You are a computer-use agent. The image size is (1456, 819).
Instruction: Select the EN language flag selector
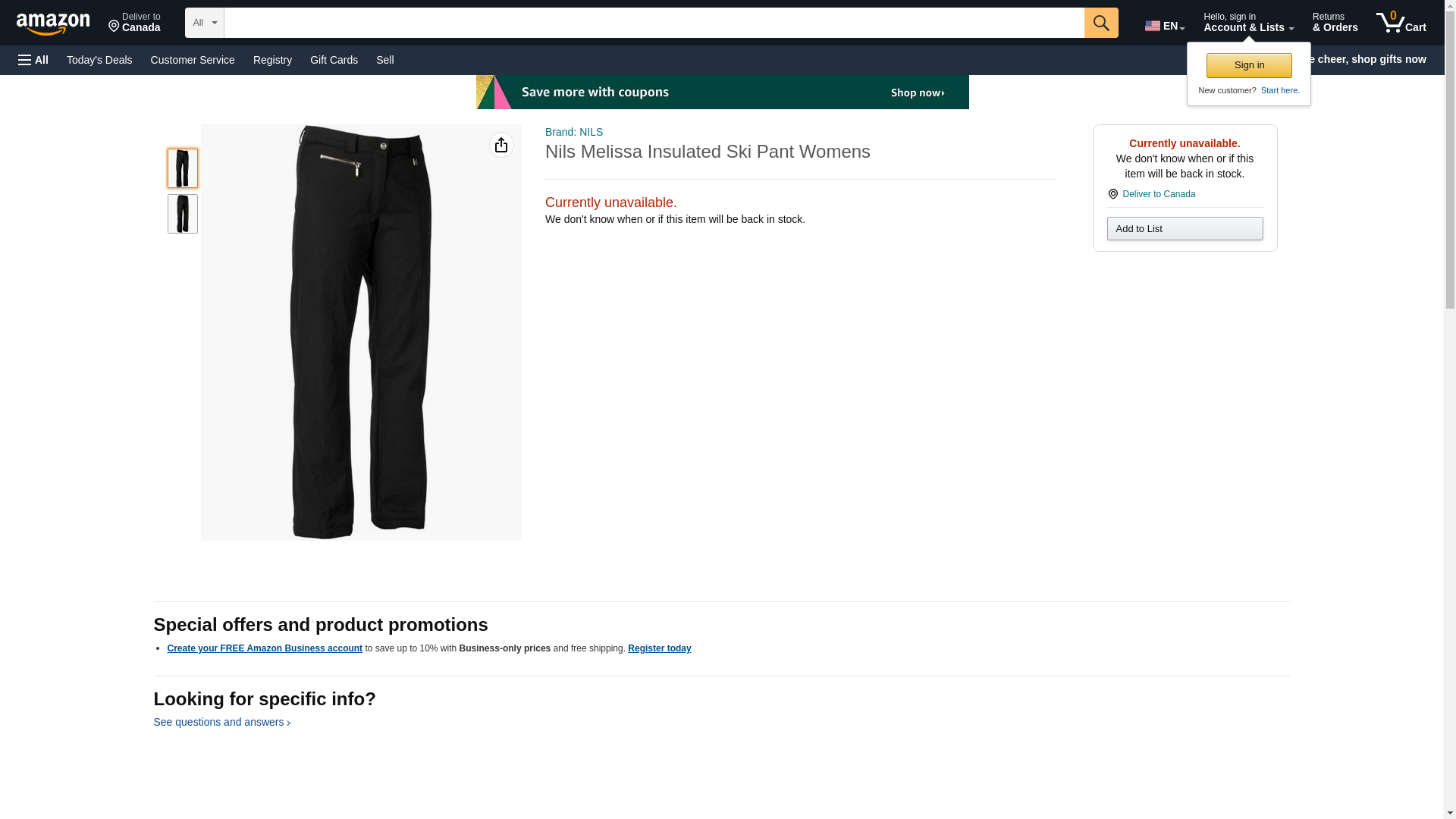click(x=1165, y=26)
